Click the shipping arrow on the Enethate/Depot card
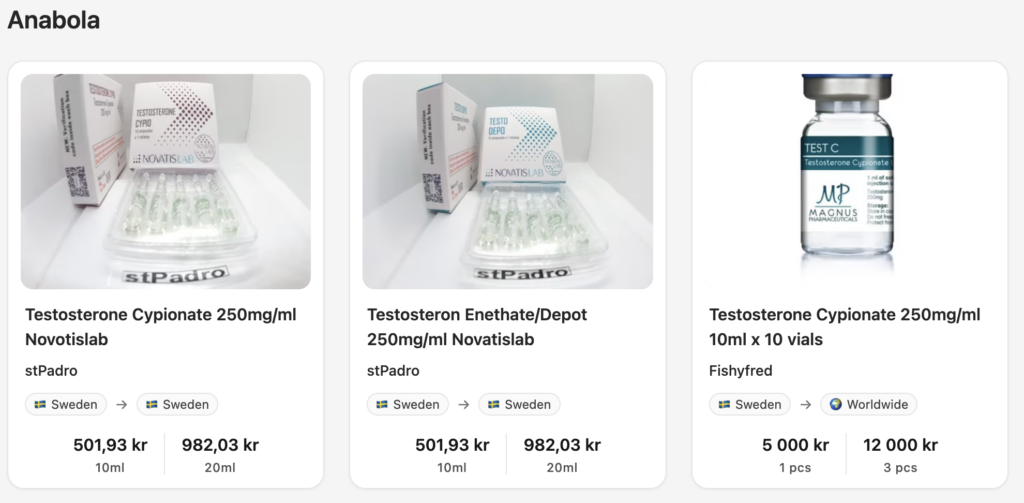 tap(464, 405)
